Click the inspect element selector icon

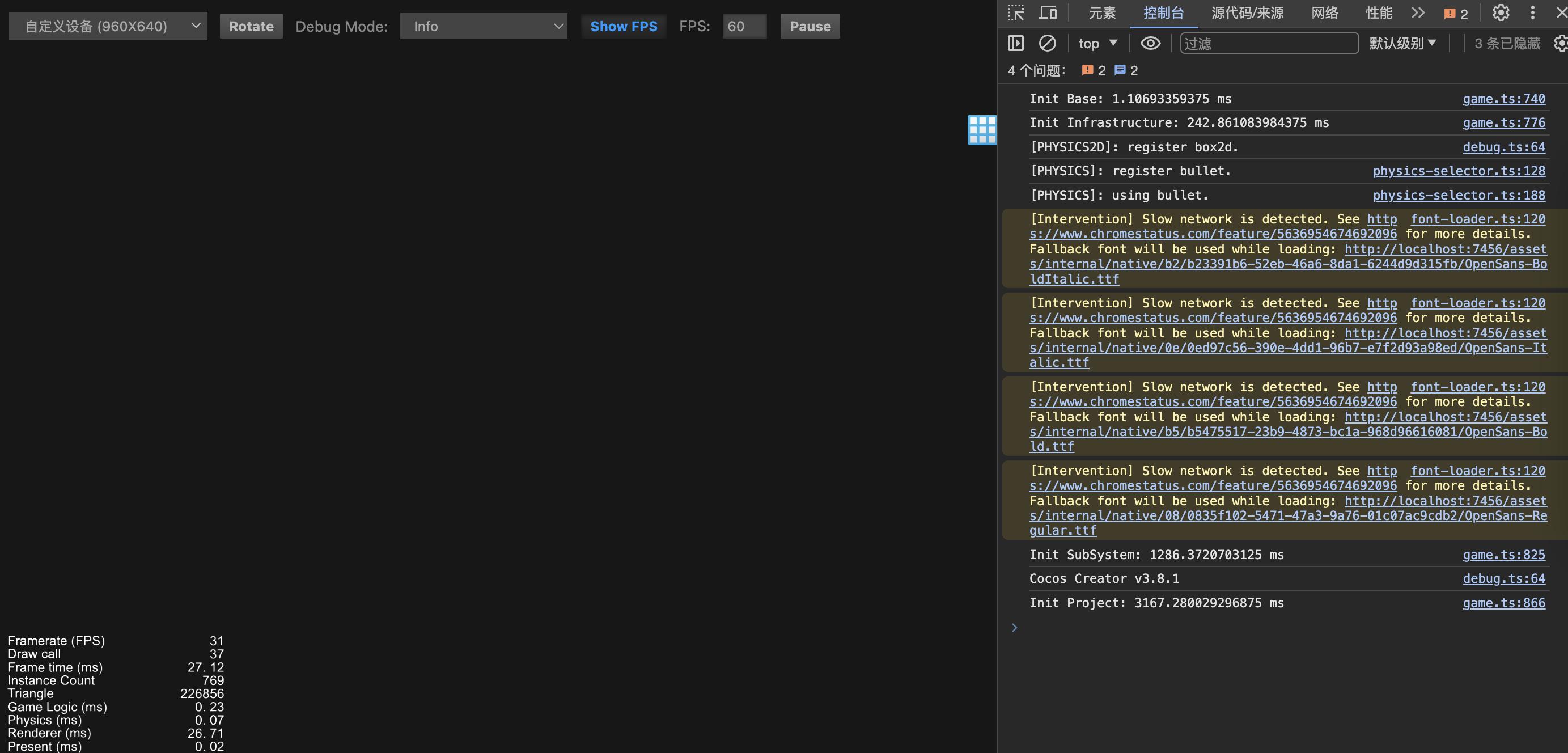point(1016,13)
